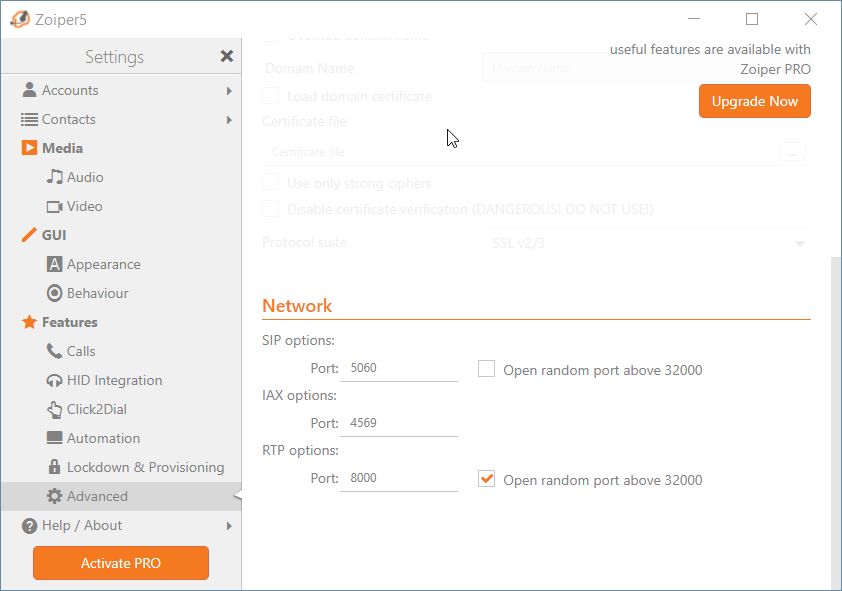Toggle Use only strong ciphers checkbox
Screen dimensions: 842x591
[x=271, y=182]
